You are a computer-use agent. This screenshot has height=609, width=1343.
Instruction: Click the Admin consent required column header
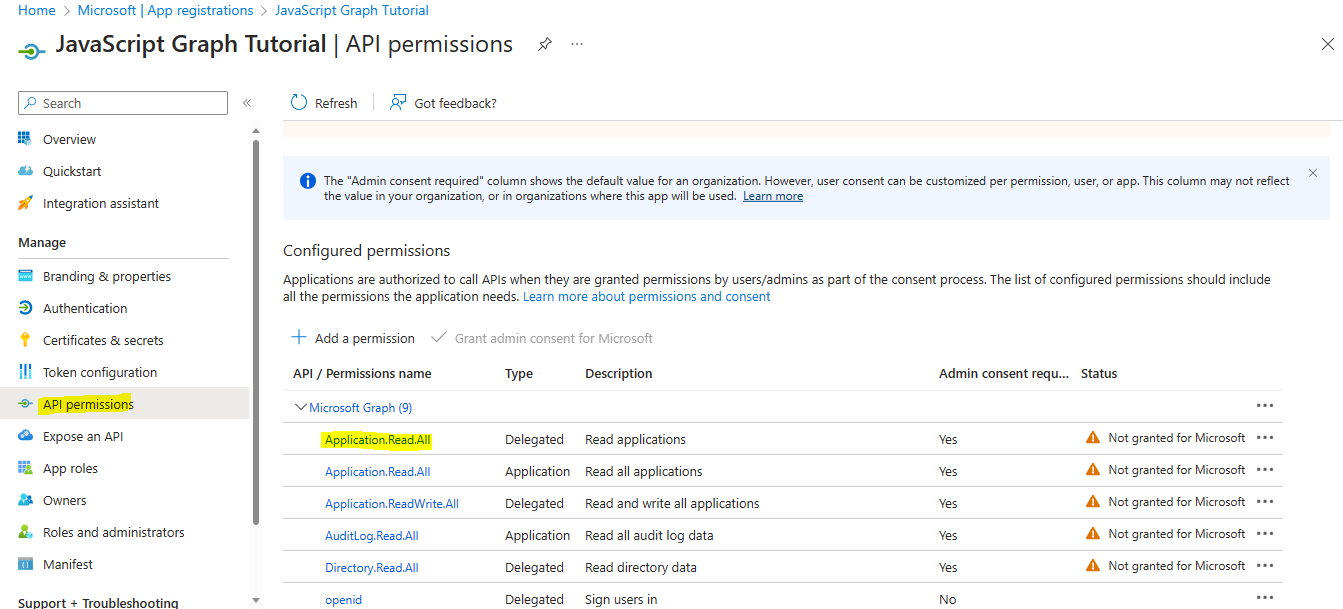coord(1004,373)
